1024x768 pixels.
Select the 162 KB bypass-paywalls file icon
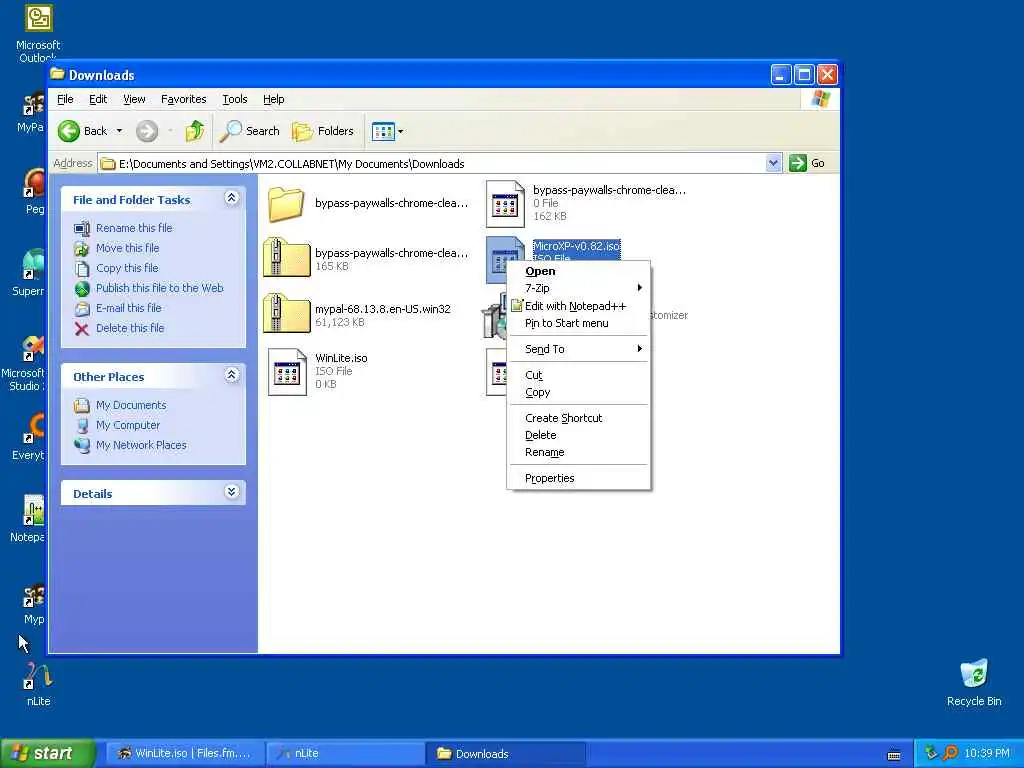(x=505, y=204)
